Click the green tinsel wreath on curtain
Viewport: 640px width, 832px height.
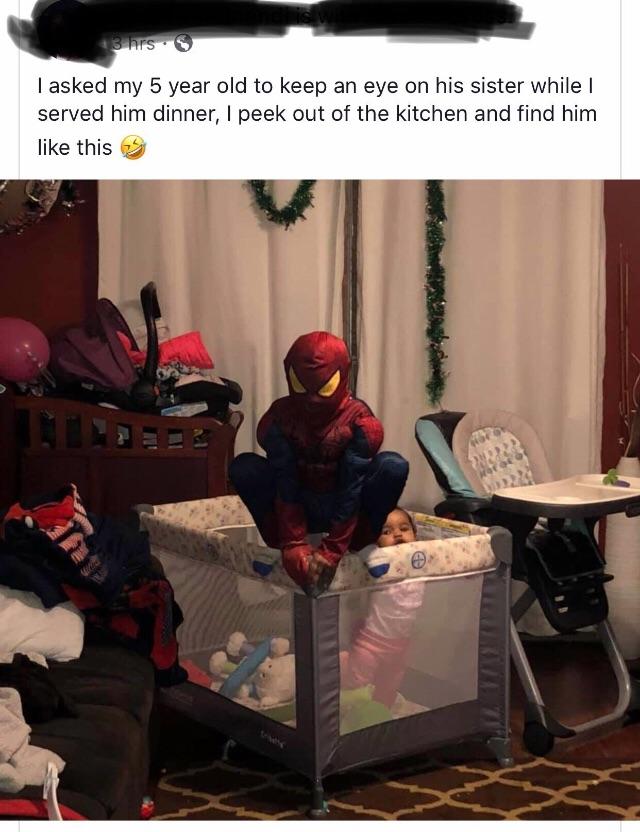tap(282, 203)
